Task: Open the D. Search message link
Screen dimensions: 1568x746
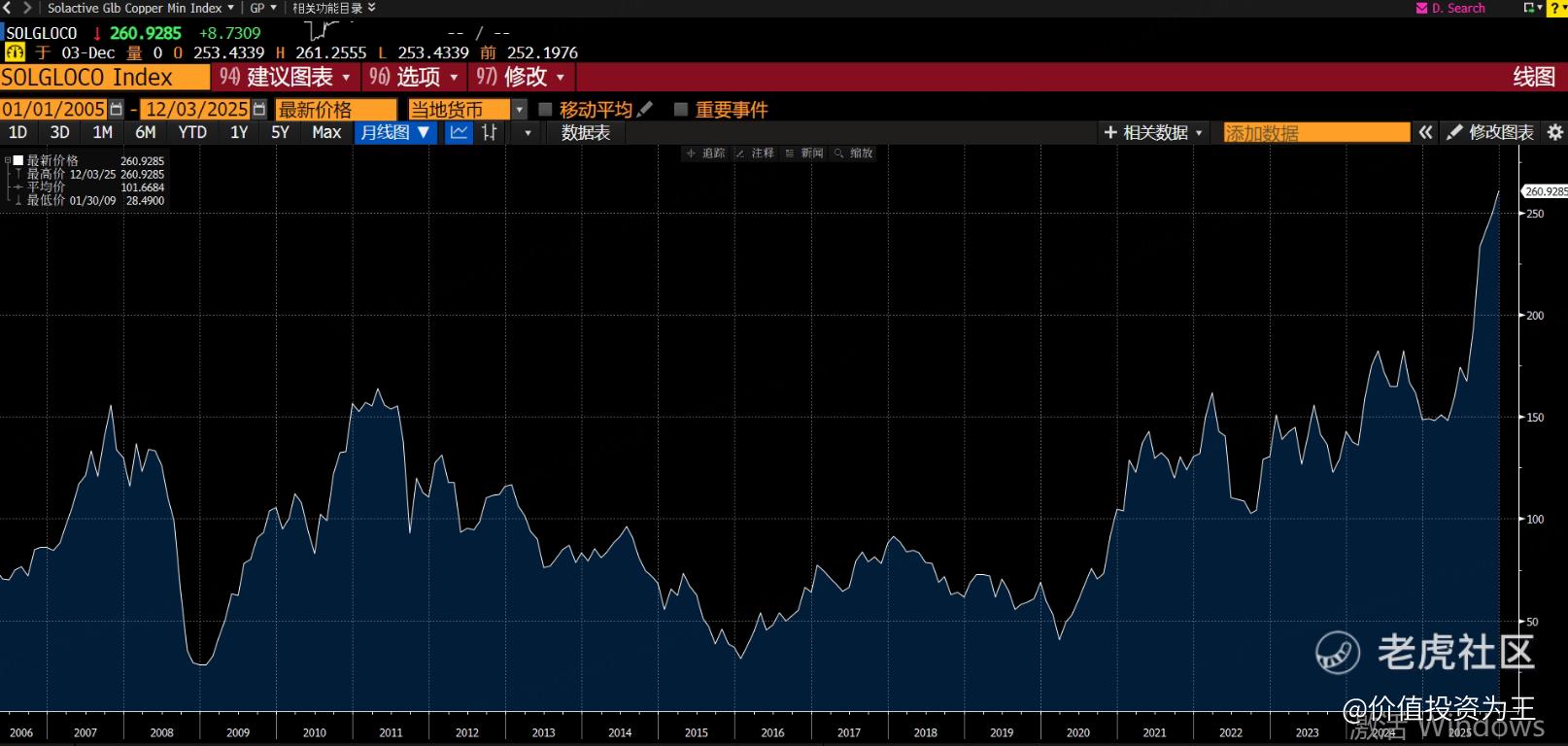Action: point(1450,8)
